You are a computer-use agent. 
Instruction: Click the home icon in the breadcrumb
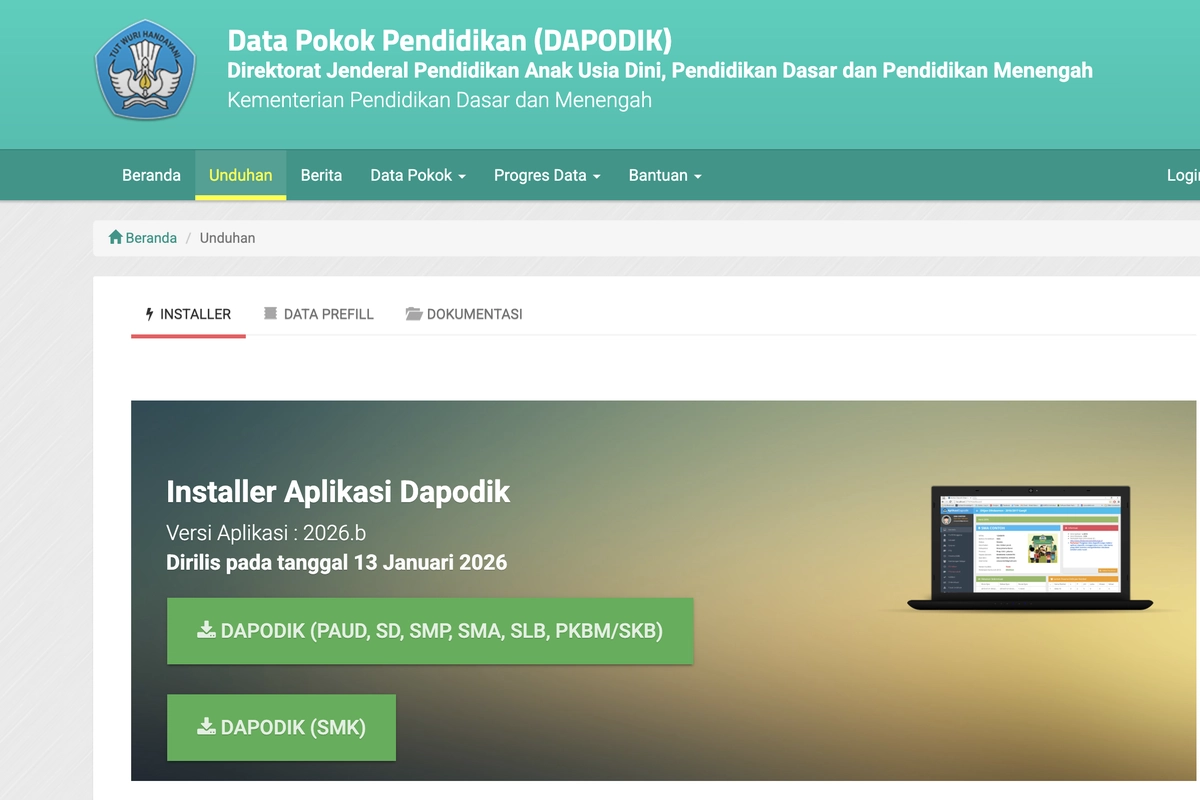113,237
